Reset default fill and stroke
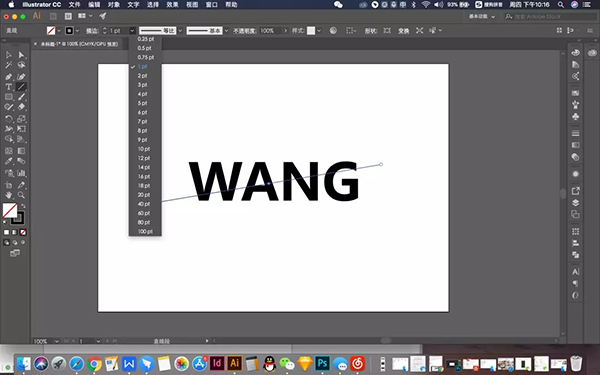 pyautogui.click(x=5, y=222)
